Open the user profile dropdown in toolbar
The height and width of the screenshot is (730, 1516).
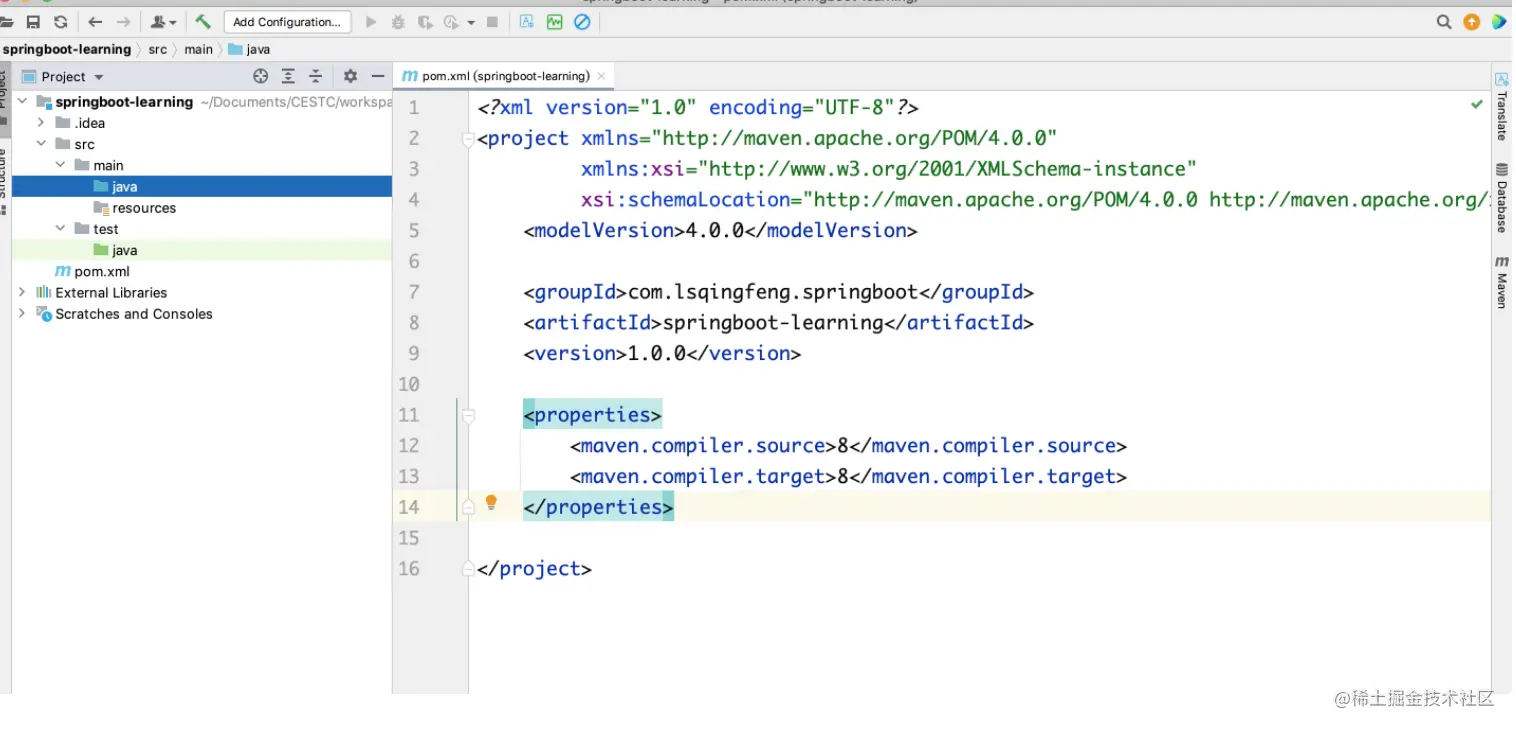pos(163,22)
